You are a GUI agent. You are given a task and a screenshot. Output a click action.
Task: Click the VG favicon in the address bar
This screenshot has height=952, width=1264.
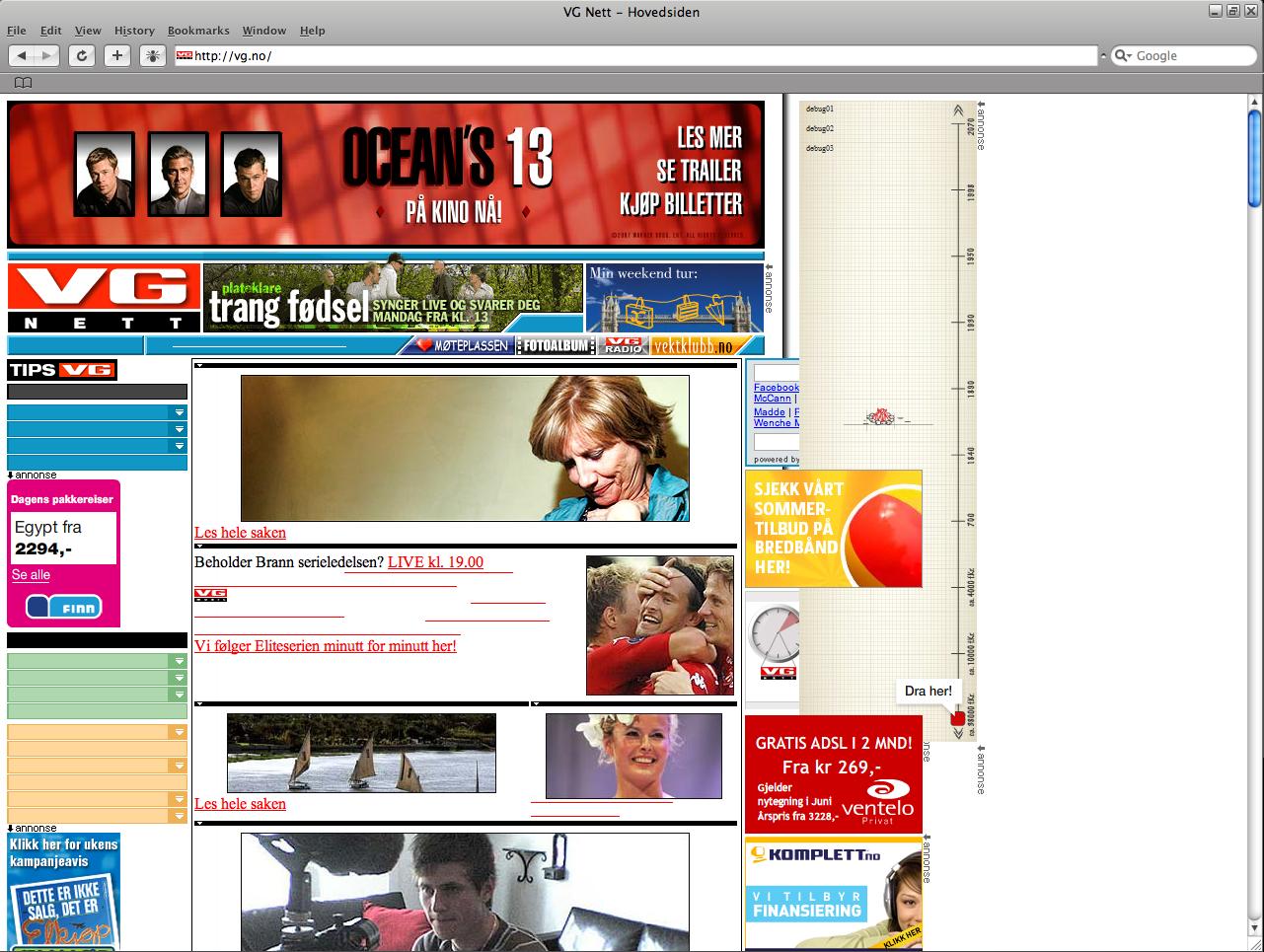[185, 56]
